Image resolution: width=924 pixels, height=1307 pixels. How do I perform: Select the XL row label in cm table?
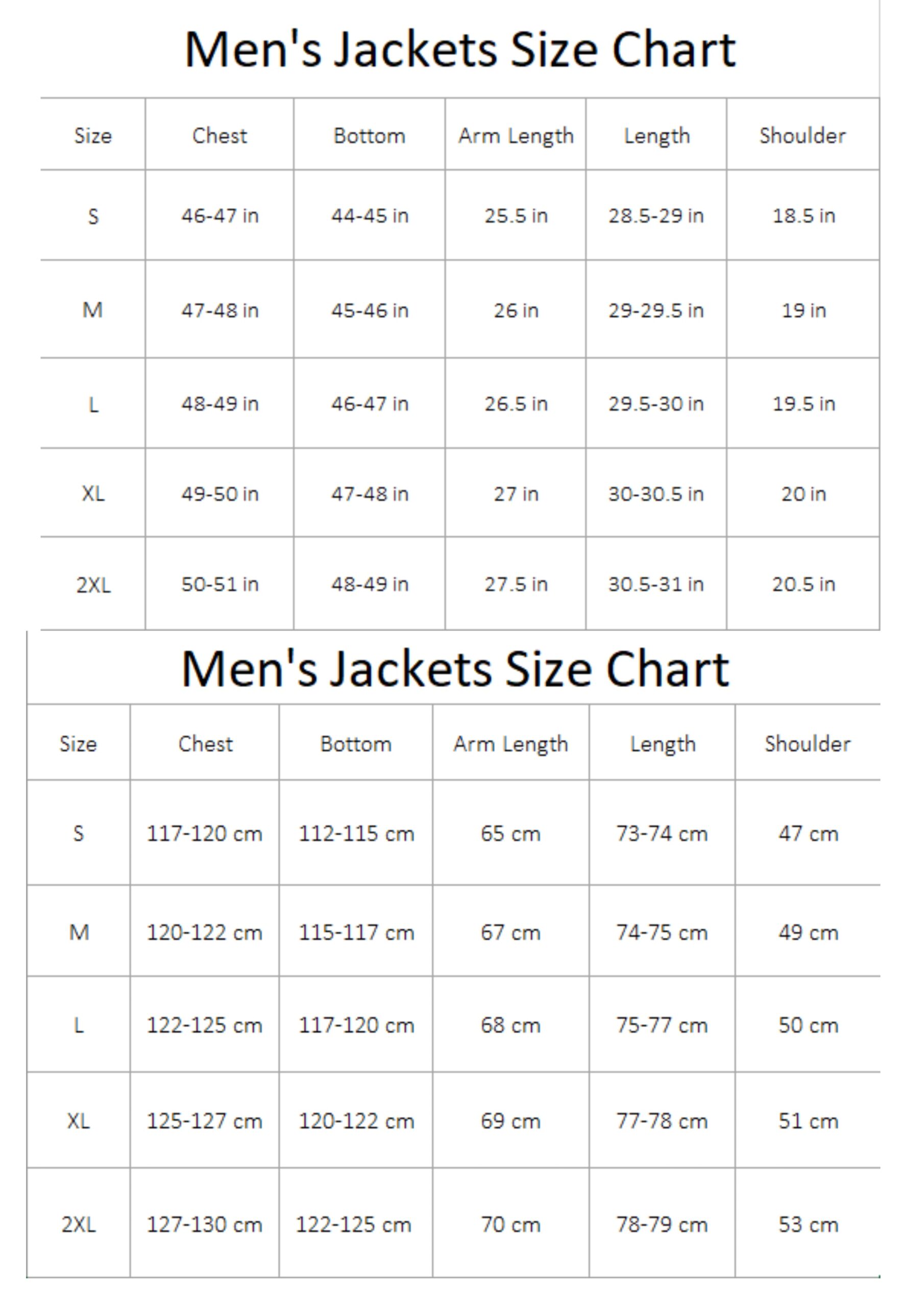pyautogui.click(x=79, y=1121)
